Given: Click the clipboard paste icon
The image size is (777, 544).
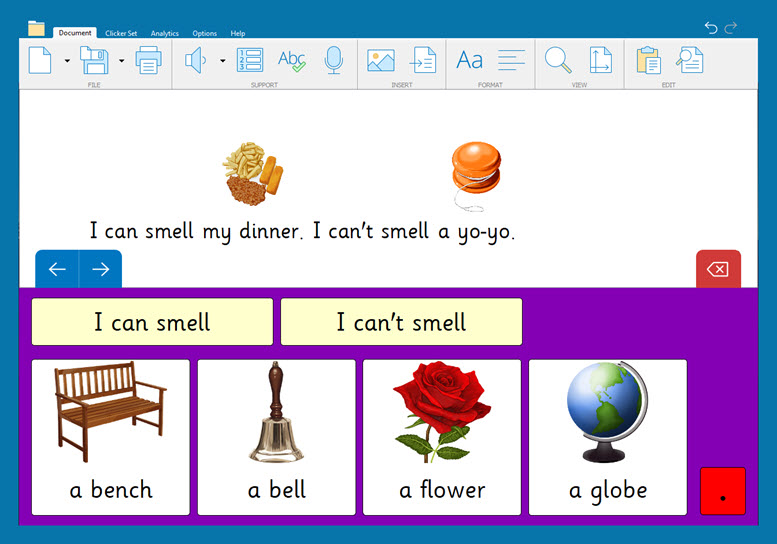Looking at the screenshot, I should 648,60.
